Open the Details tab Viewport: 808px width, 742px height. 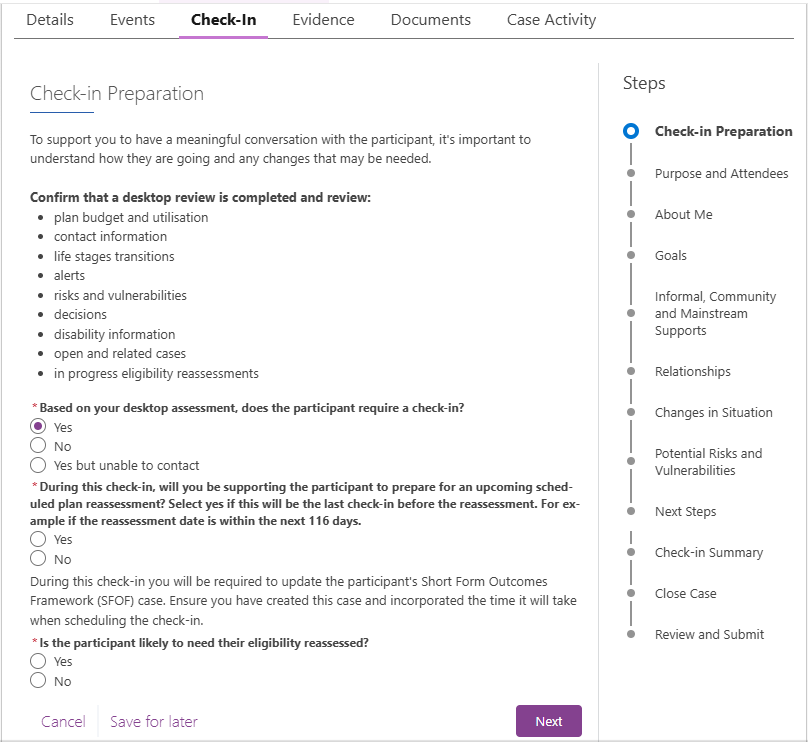(50, 20)
